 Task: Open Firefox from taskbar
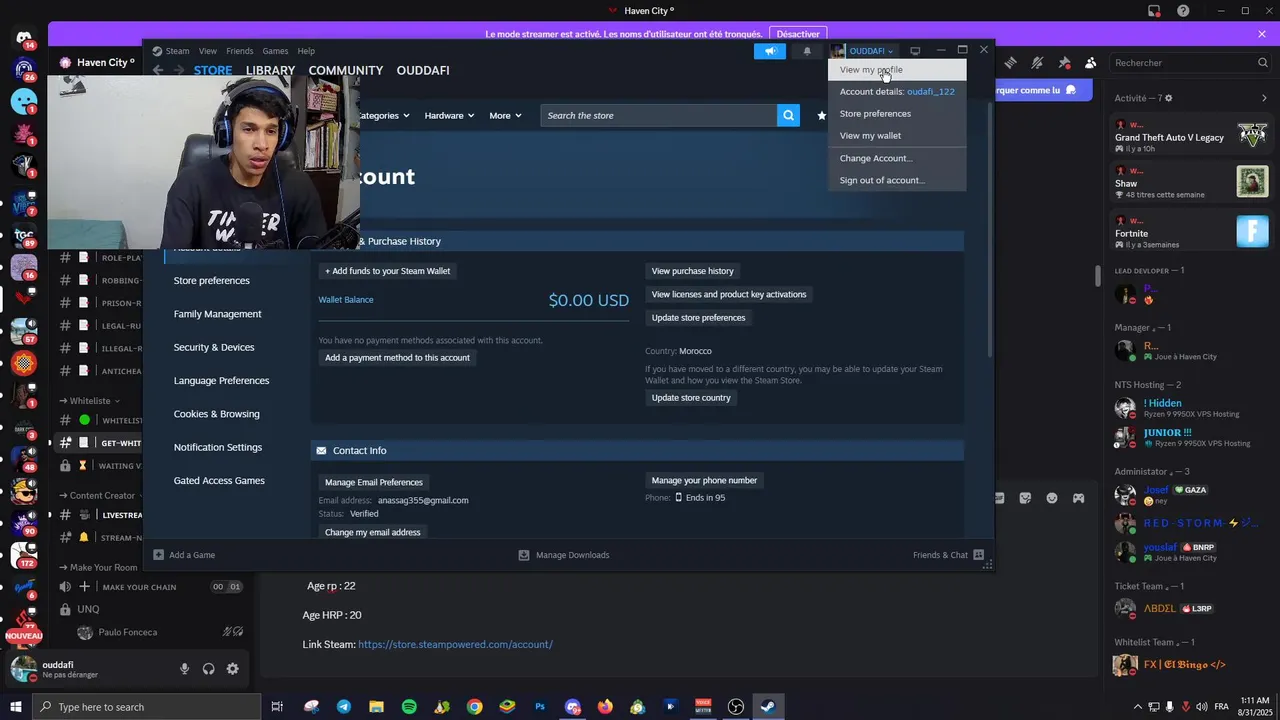[605, 707]
